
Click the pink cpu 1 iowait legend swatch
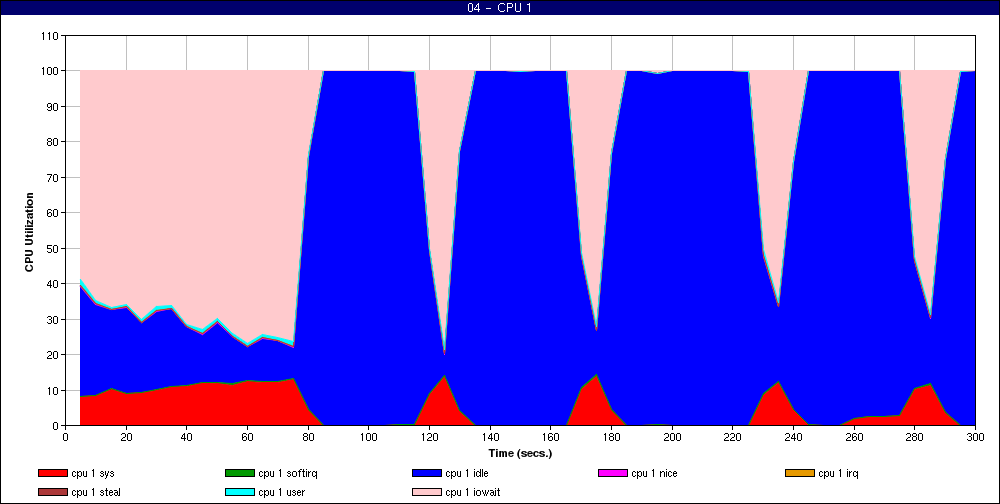tap(426, 493)
